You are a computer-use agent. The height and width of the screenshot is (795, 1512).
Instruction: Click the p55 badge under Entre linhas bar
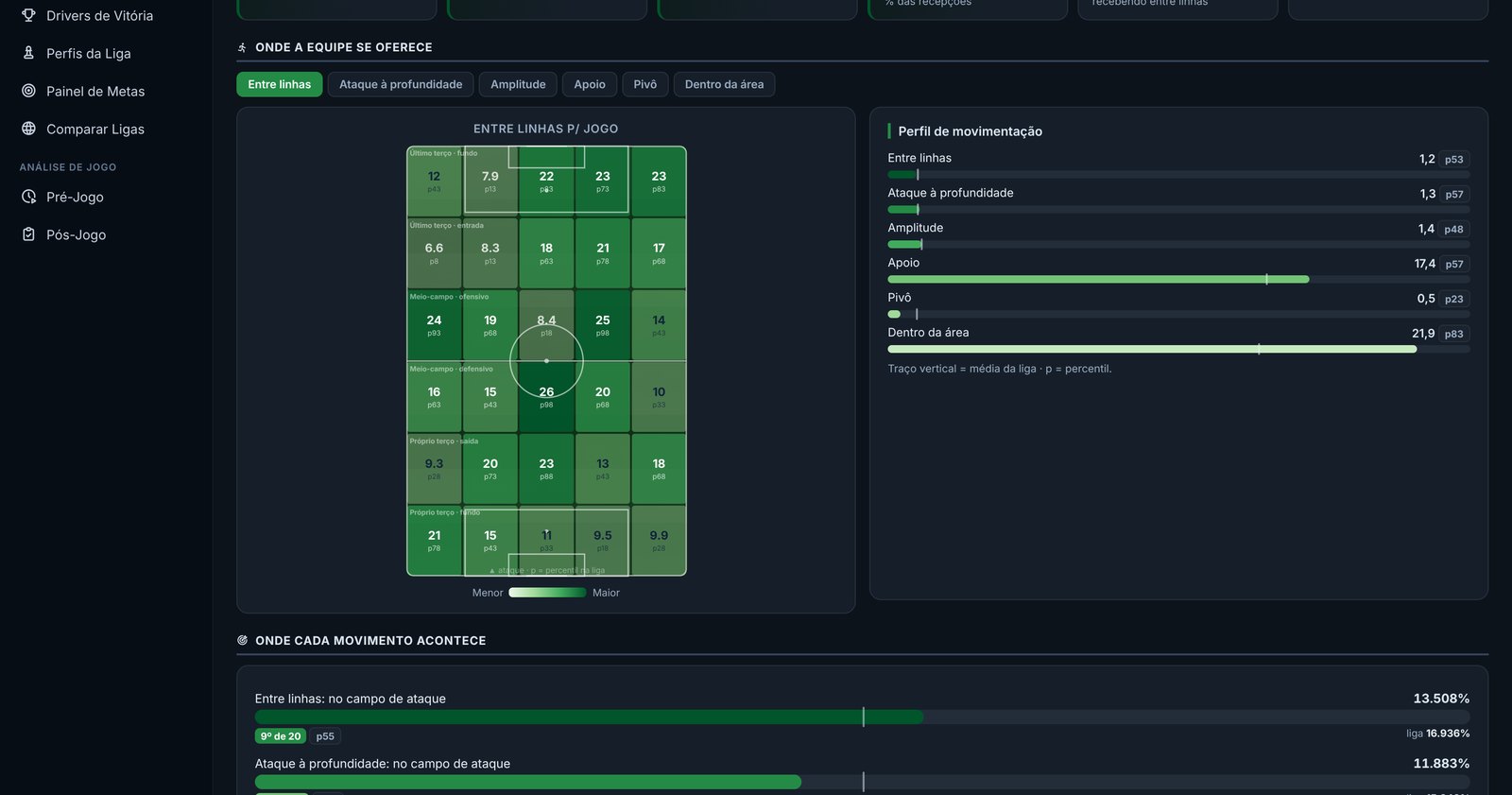325,736
